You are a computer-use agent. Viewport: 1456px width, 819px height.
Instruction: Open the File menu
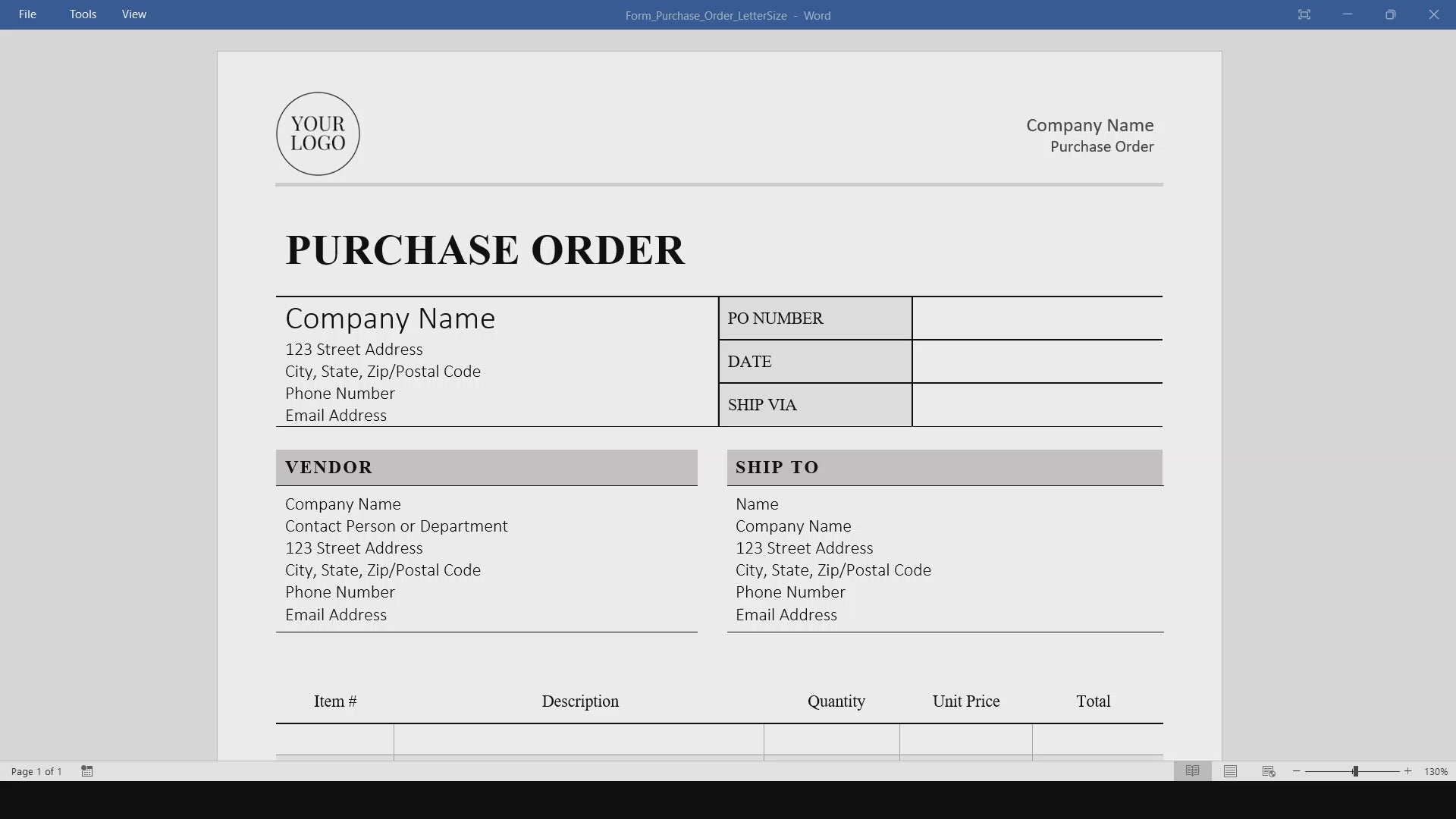coord(27,14)
